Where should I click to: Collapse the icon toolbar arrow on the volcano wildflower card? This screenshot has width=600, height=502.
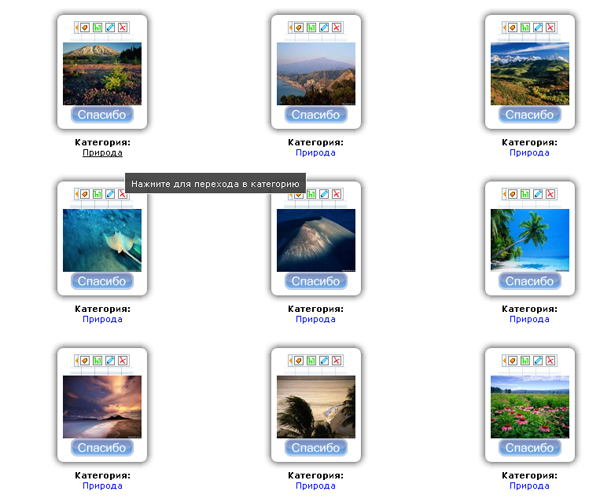point(77,28)
